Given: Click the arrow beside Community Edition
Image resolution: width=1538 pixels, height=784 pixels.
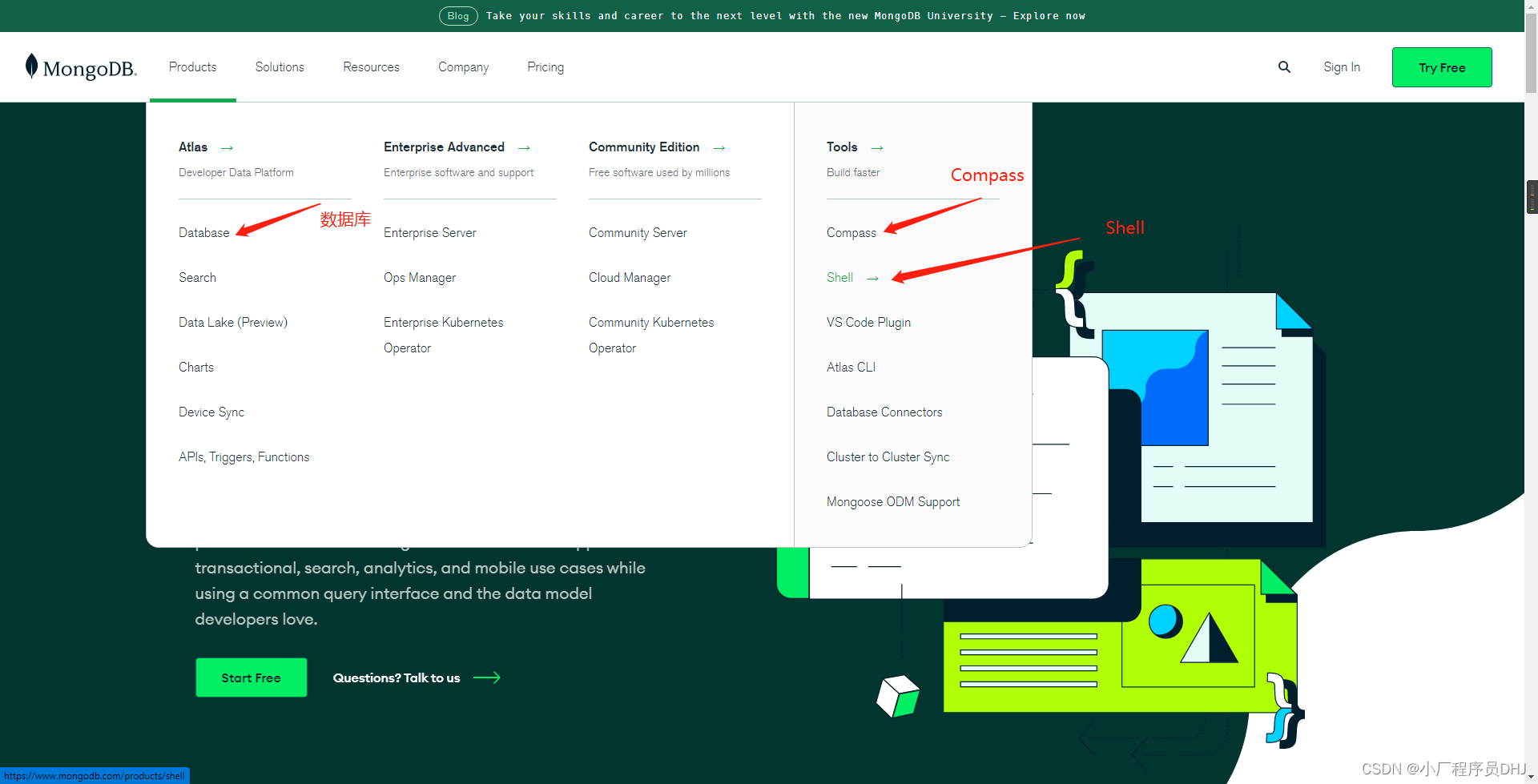Looking at the screenshot, I should point(719,148).
